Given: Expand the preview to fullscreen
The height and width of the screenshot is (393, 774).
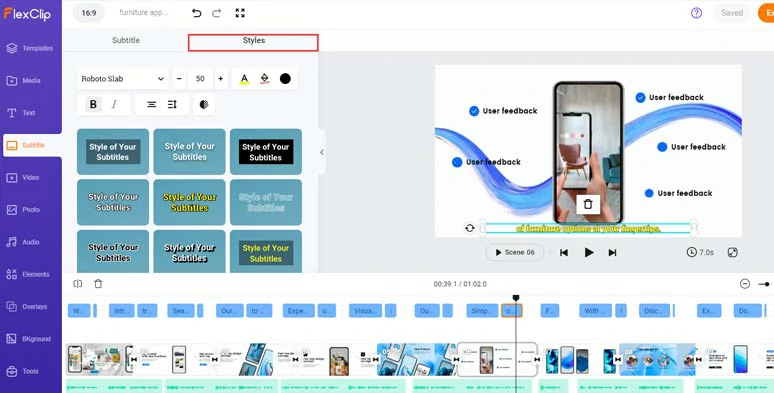Looking at the screenshot, I should (x=733, y=252).
